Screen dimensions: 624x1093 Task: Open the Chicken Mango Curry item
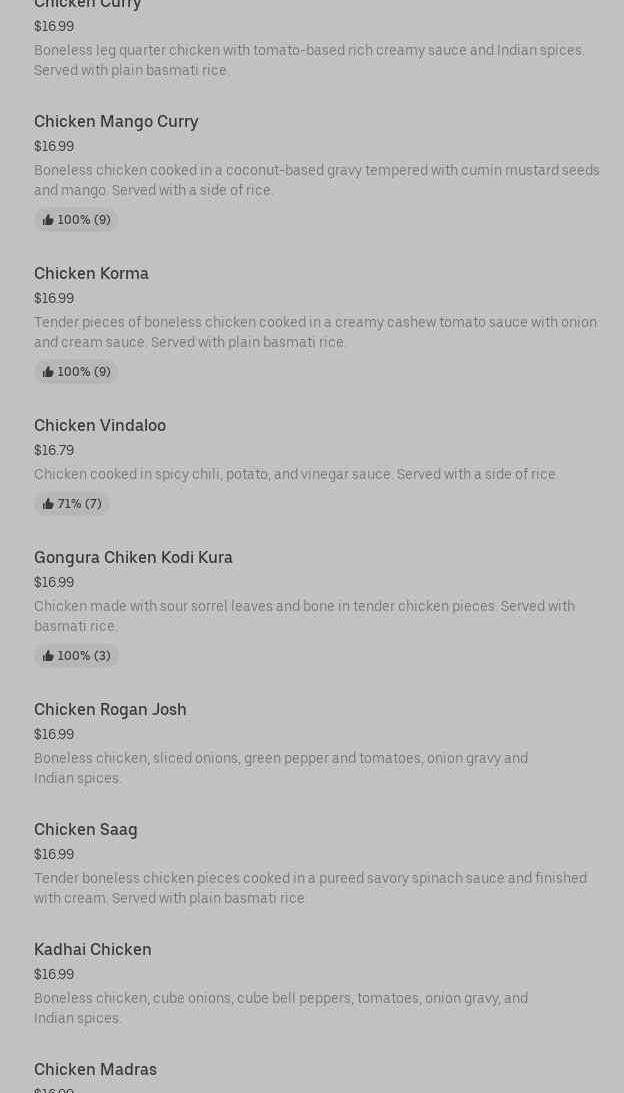point(116,122)
